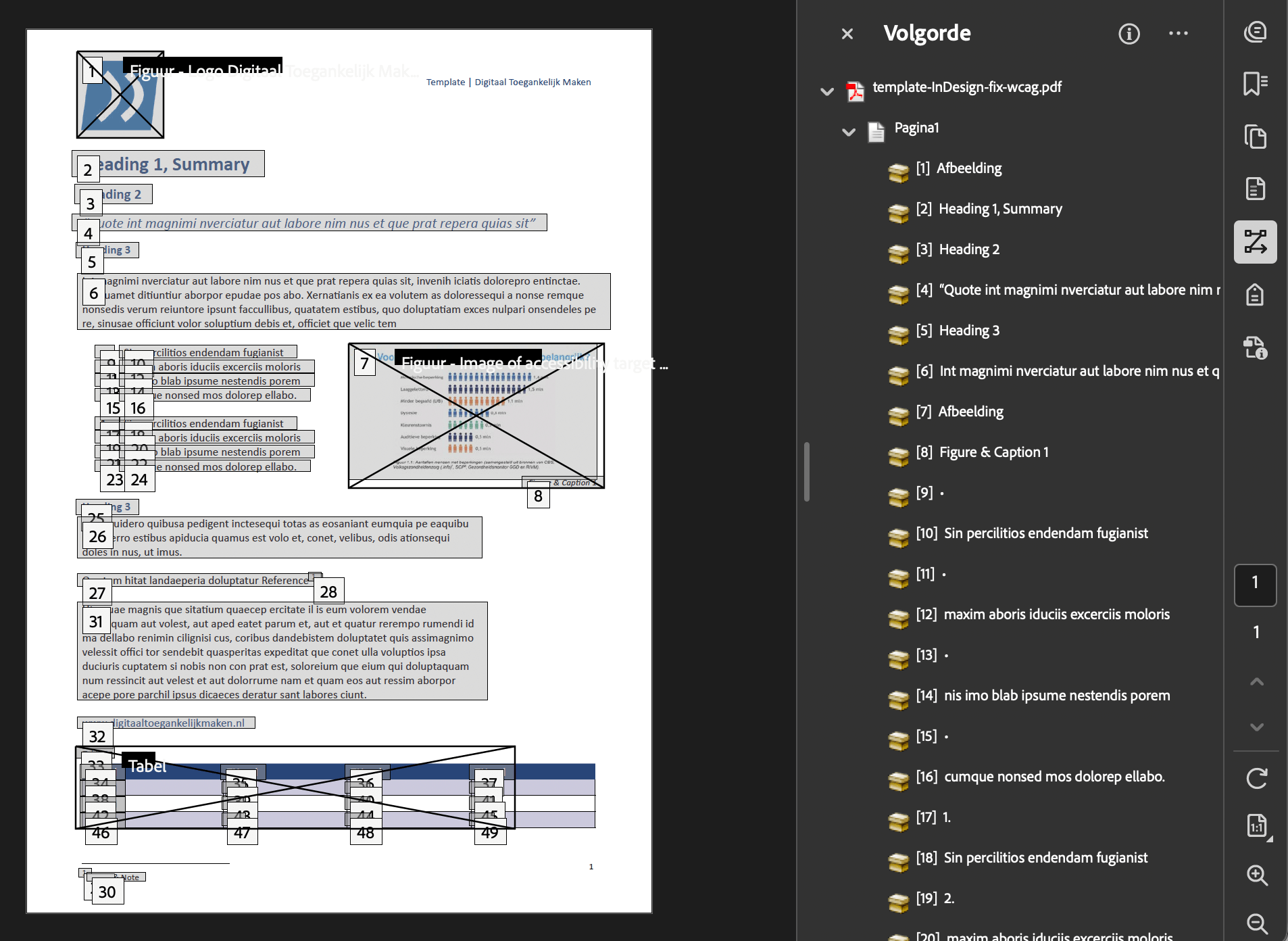The width and height of the screenshot is (1288, 941).
Task: Select the [2] Heading 1, Summary item
Action: click(999, 209)
